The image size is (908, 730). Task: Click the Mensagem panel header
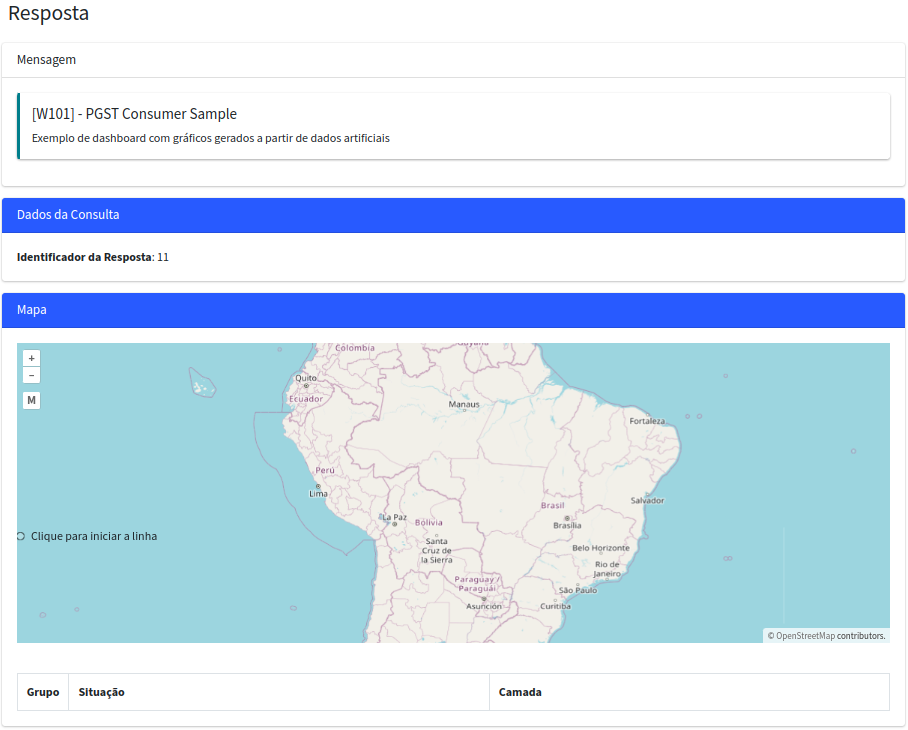453,60
